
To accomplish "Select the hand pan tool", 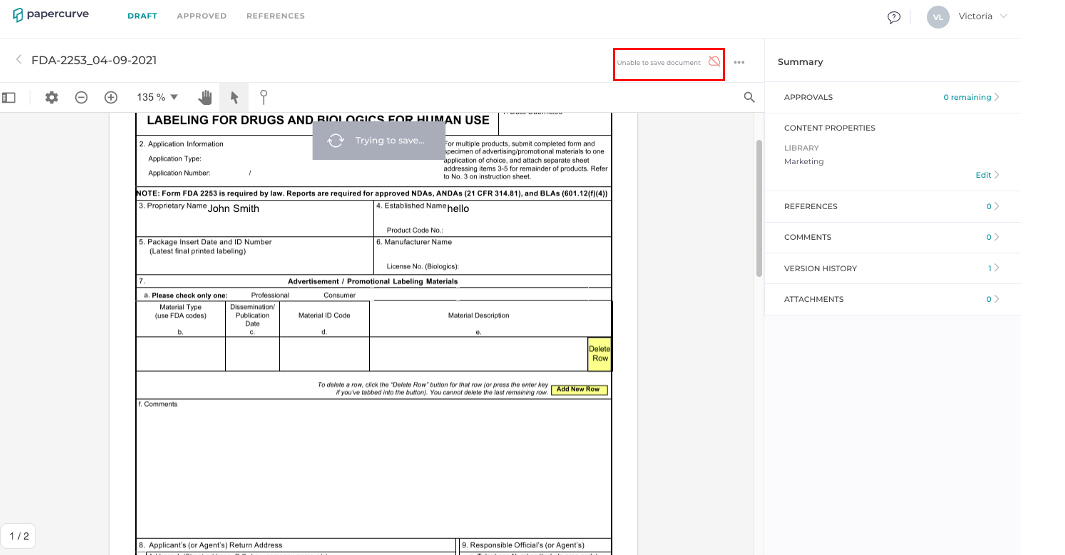I will pos(205,98).
